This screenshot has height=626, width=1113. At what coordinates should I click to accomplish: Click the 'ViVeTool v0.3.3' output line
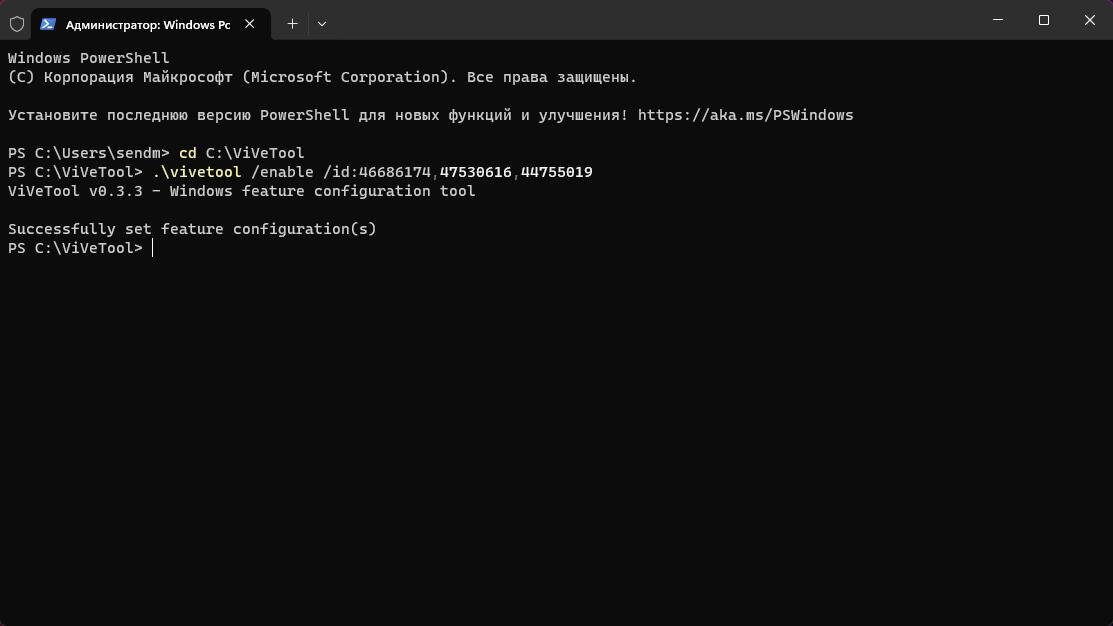(241, 191)
